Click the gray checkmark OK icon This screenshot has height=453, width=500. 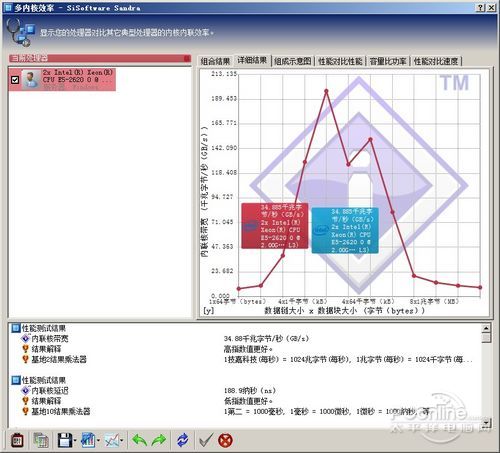pos(206,440)
